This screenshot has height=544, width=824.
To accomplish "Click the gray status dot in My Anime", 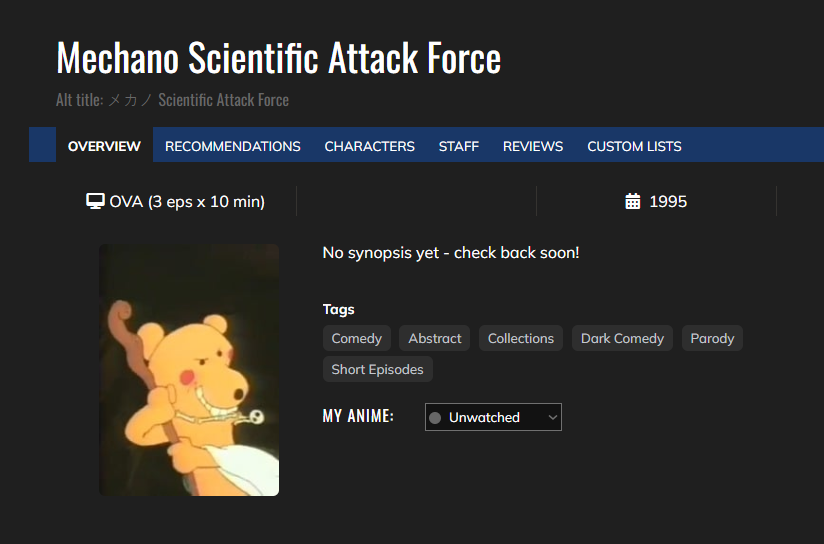I will coord(435,418).
